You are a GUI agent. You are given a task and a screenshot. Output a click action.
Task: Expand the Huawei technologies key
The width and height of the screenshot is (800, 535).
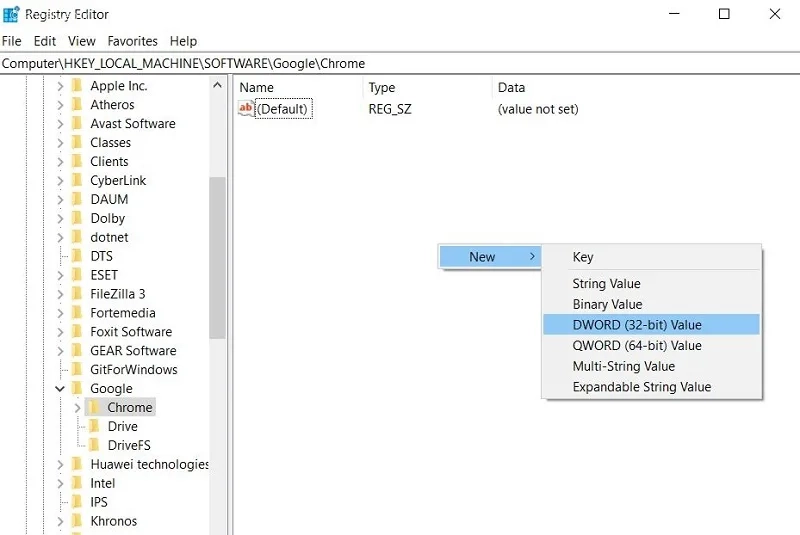(x=60, y=464)
